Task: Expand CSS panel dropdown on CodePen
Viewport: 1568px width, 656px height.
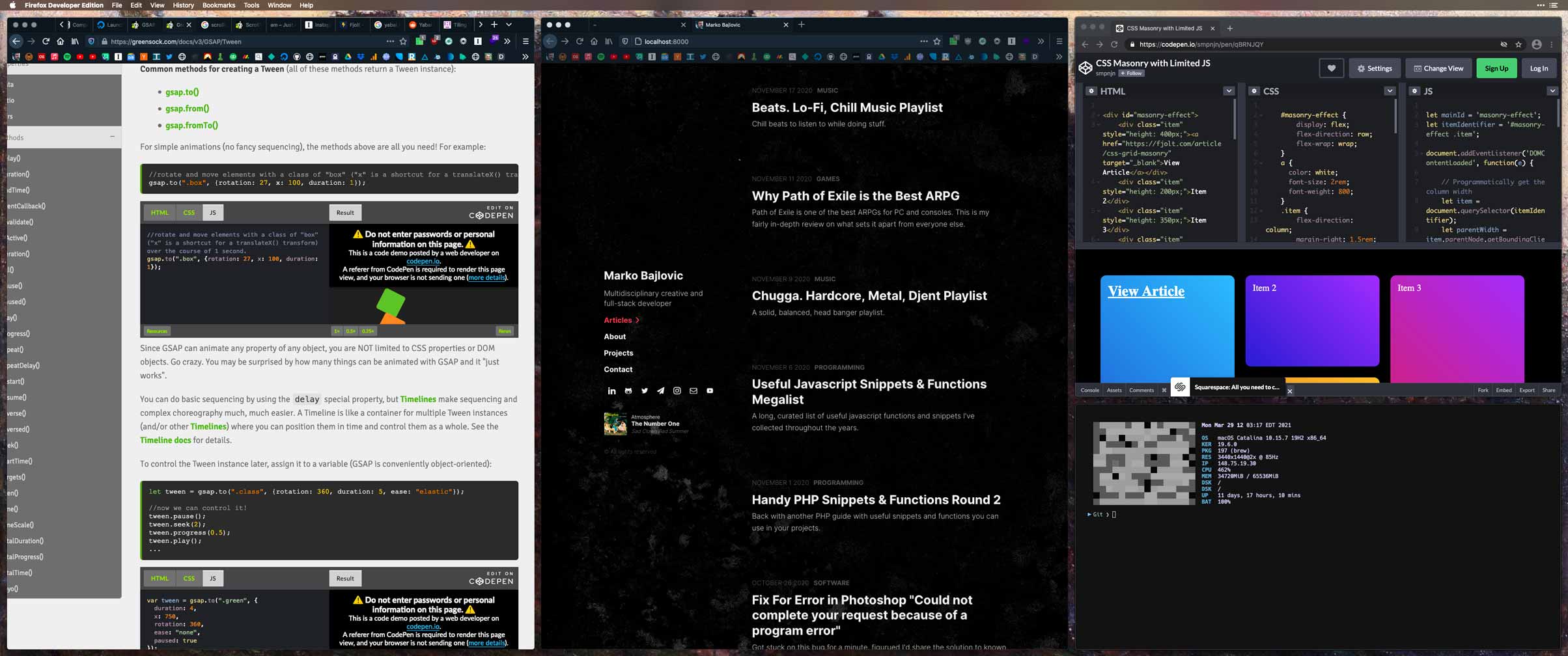Action: (x=1390, y=91)
